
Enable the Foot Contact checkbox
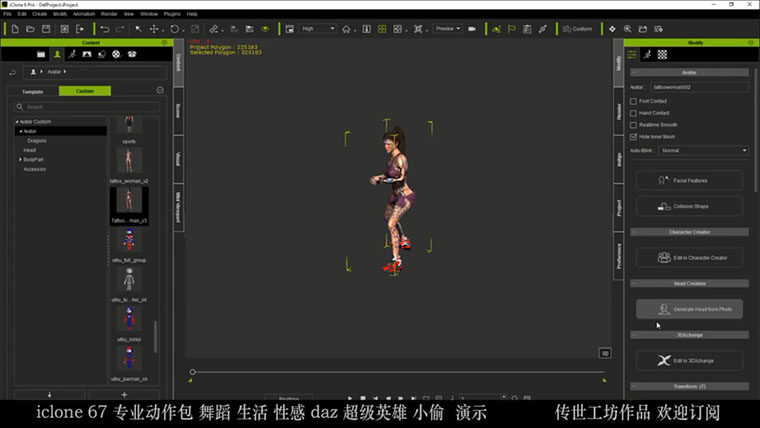(633, 101)
